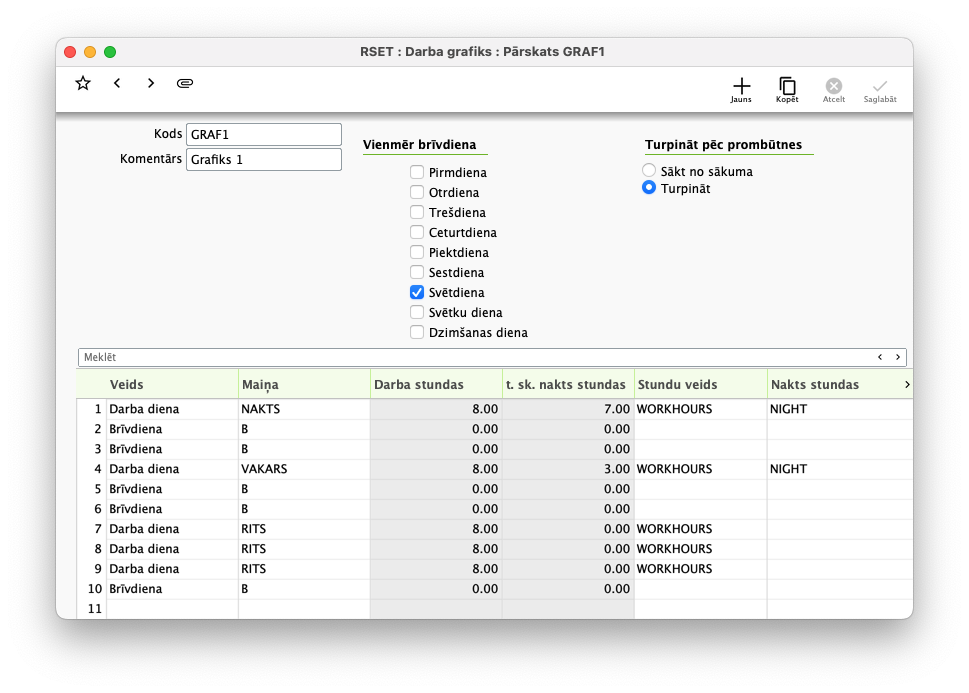Select the VAKARS shift cell in row 4
The width and height of the screenshot is (969, 693).
tap(304, 469)
